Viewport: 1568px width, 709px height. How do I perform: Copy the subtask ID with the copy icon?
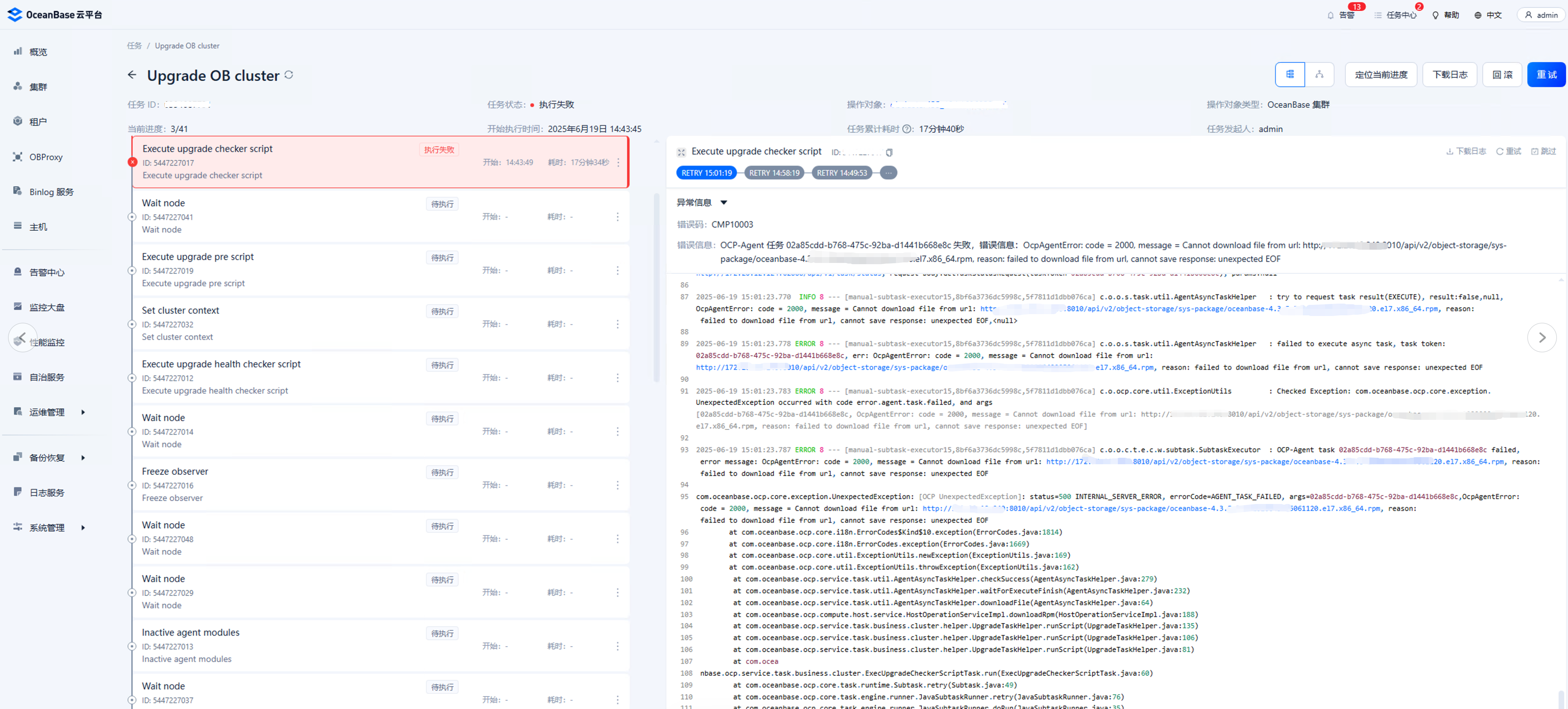pos(889,152)
